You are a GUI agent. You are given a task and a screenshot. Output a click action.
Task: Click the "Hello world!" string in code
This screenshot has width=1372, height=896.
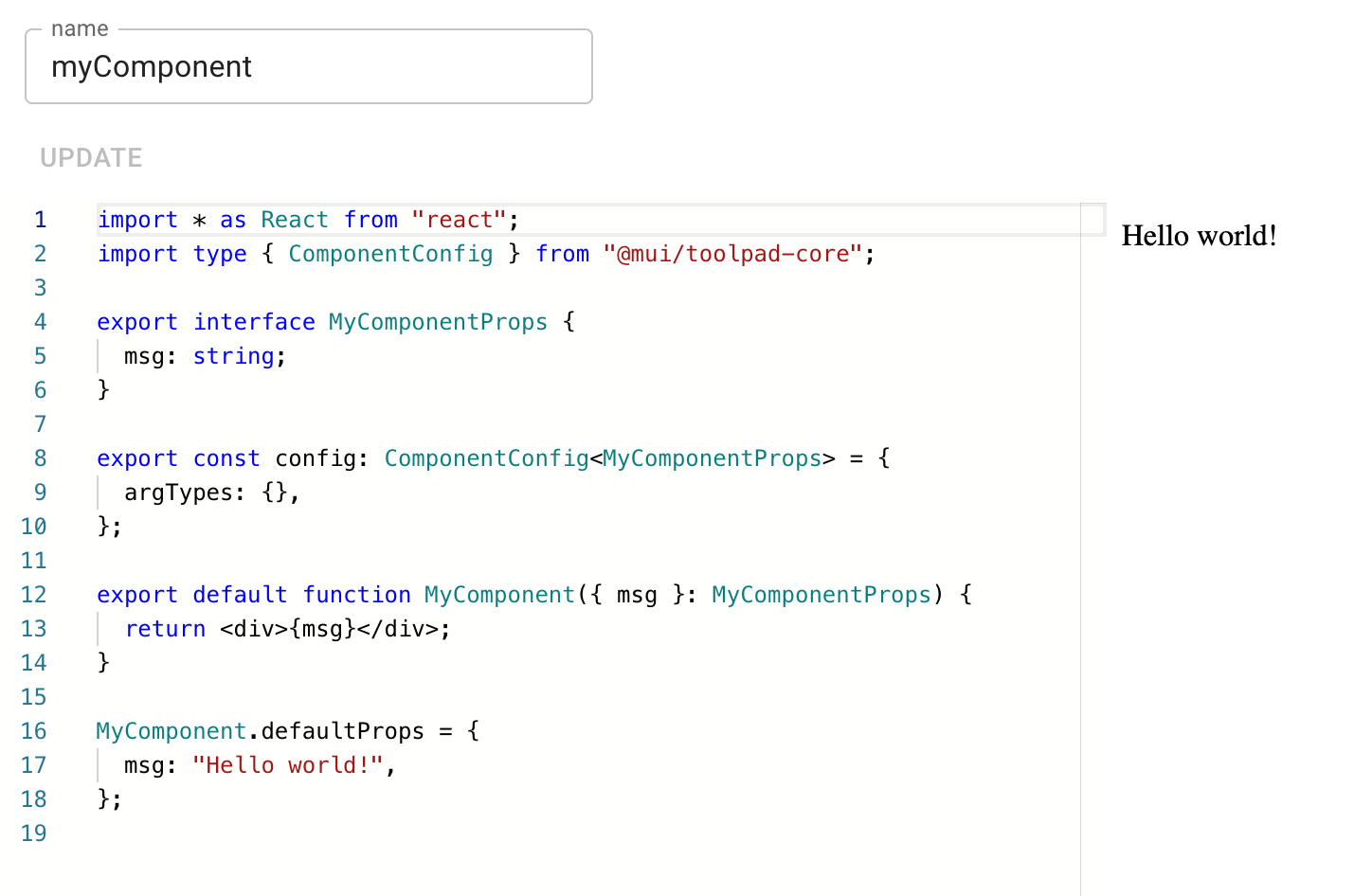tap(288, 765)
